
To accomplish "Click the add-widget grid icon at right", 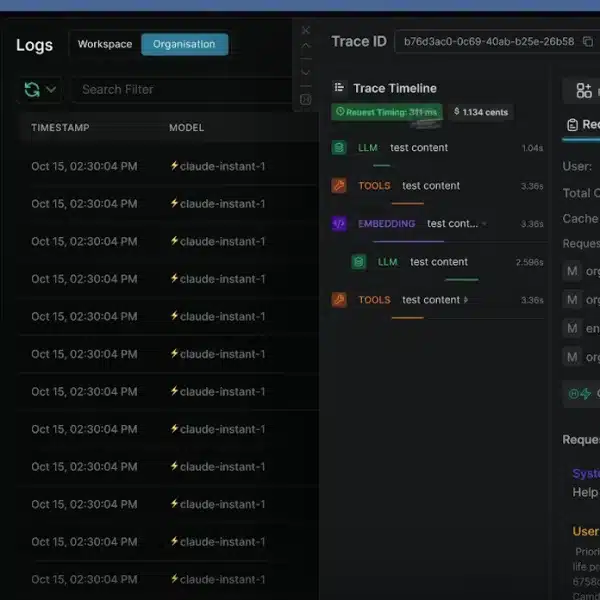I will click(x=584, y=91).
